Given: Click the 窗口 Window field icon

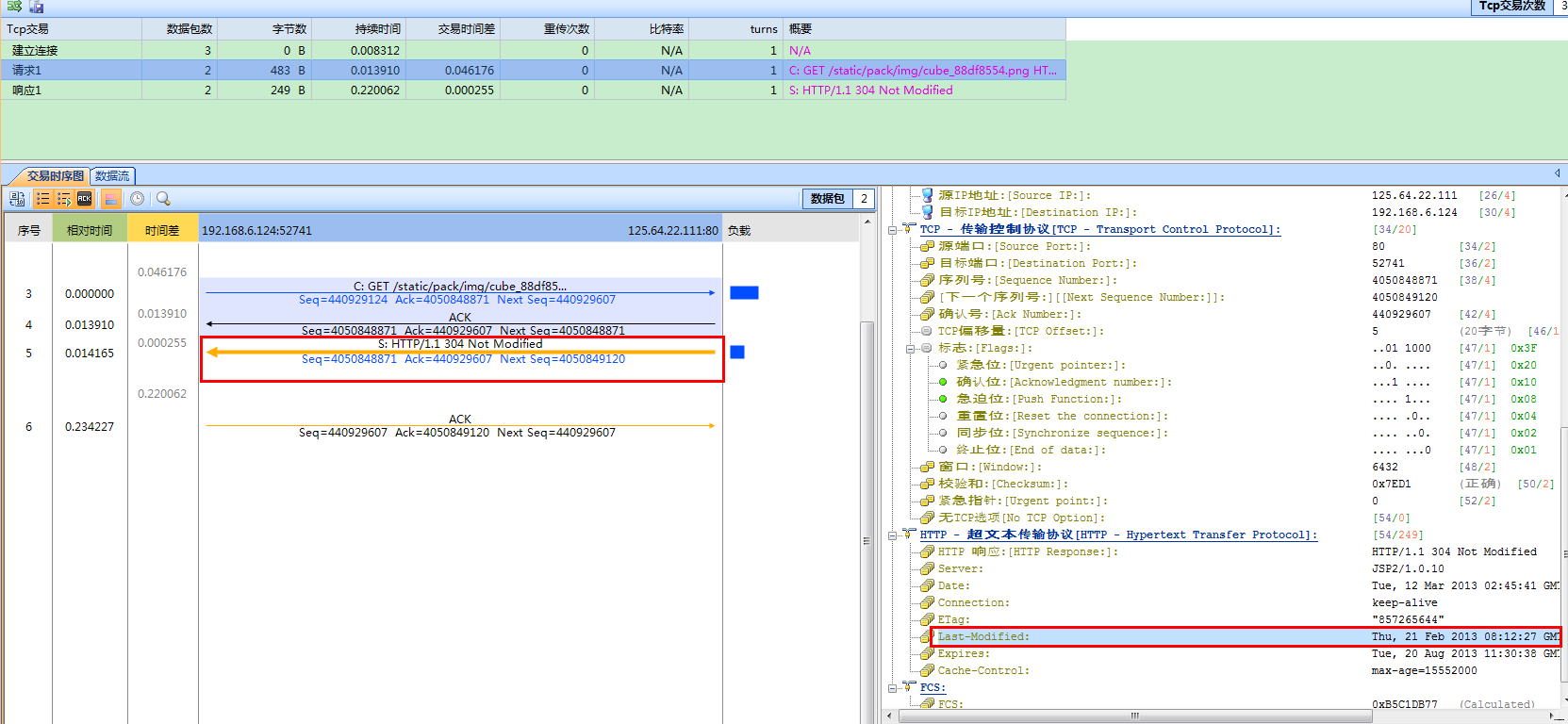Looking at the screenshot, I should point(927,467).
